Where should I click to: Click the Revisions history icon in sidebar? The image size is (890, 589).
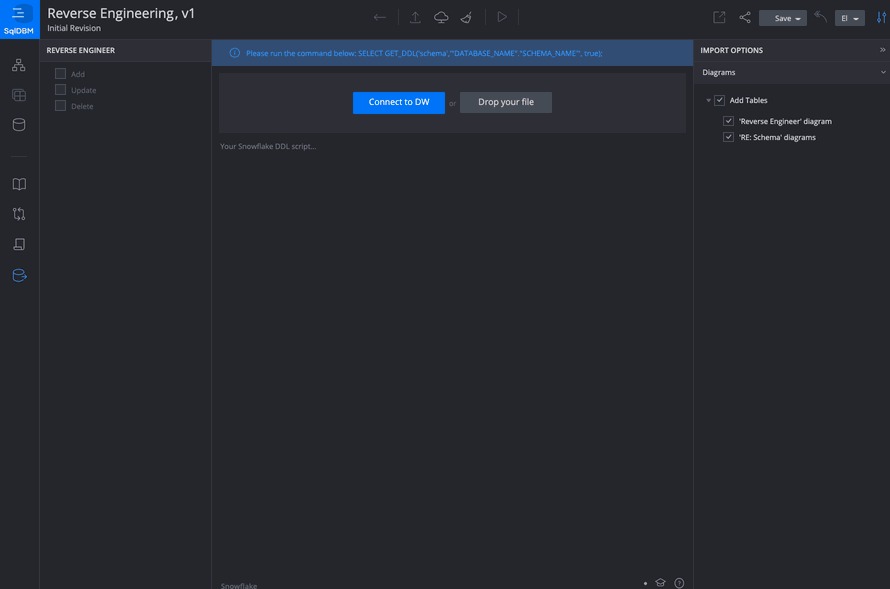click(x=19, y=213)
